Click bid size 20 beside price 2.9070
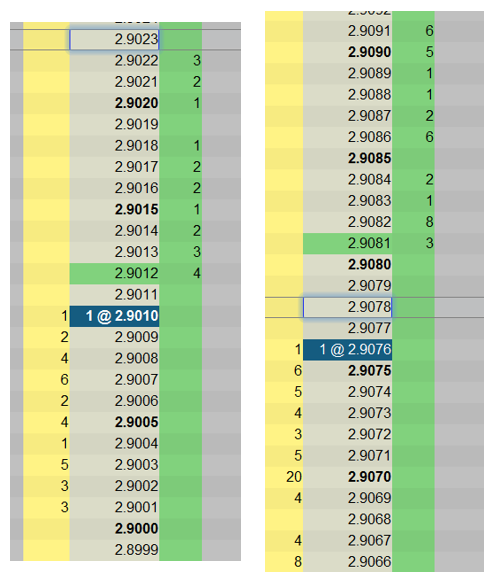 click(294, 477)
